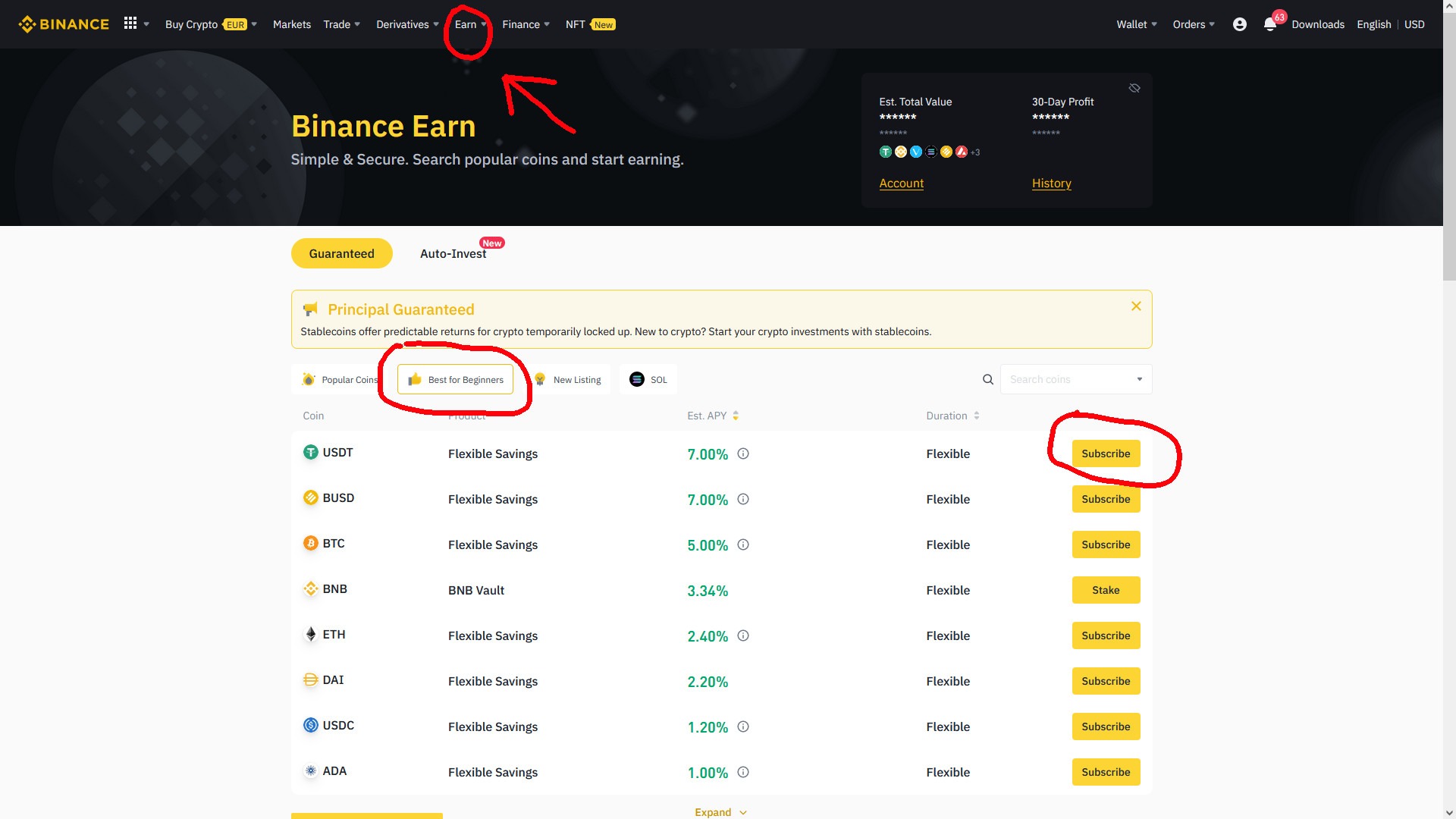Image resolution: width=1456 pixels, height=819 pixels.
Task: Subscribe to ETH Flexible Savings
Action: click(x=1106, y=635)
